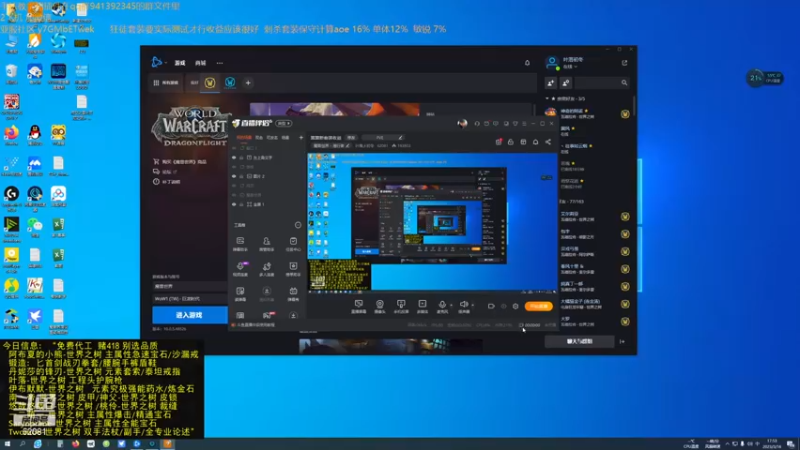Open the forums link under WoW logo
Image resolution: width=800 pixels, height=450 pixels.
click(164, 172)
